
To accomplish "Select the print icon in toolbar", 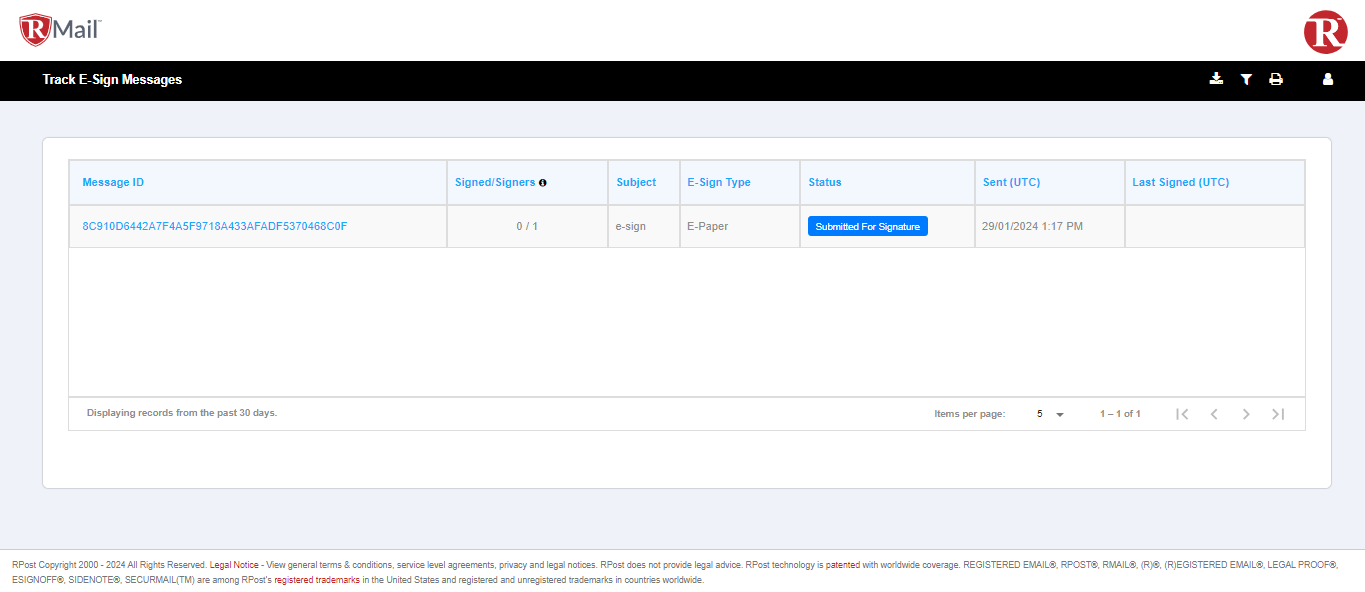I will (x=1276, y=79).
